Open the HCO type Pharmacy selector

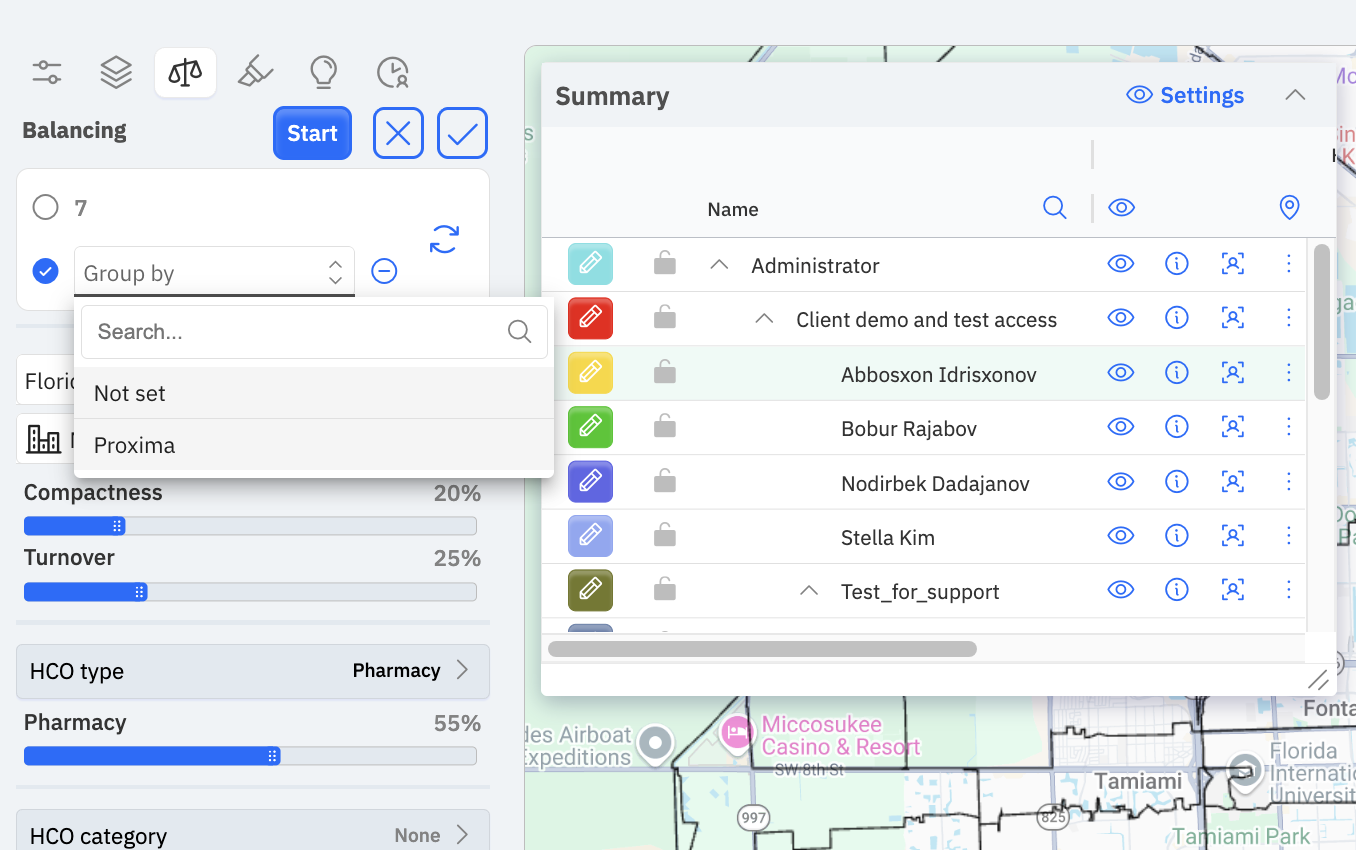[253, 671]
